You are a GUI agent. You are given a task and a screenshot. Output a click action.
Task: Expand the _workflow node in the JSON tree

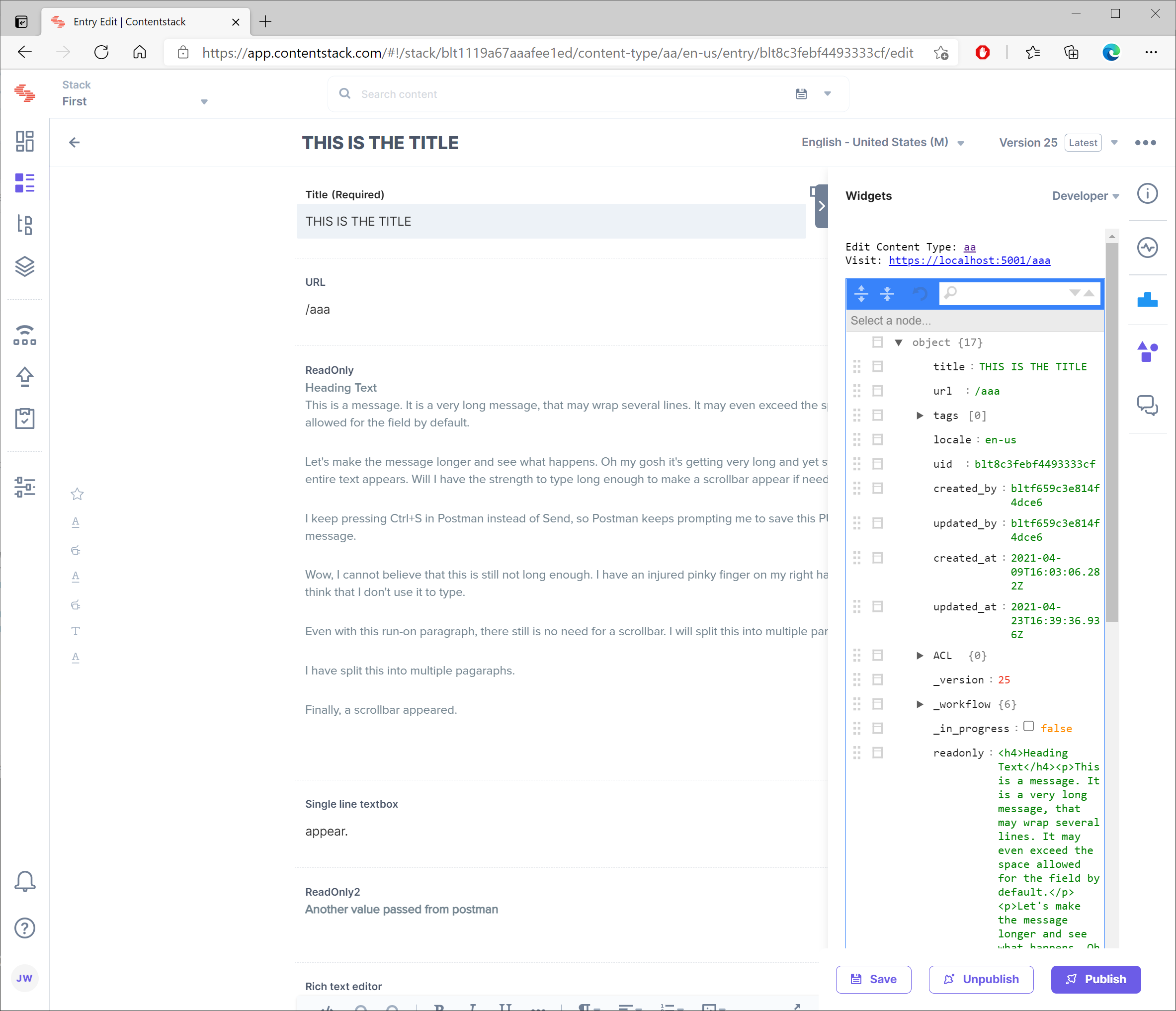tap(920, 704)
